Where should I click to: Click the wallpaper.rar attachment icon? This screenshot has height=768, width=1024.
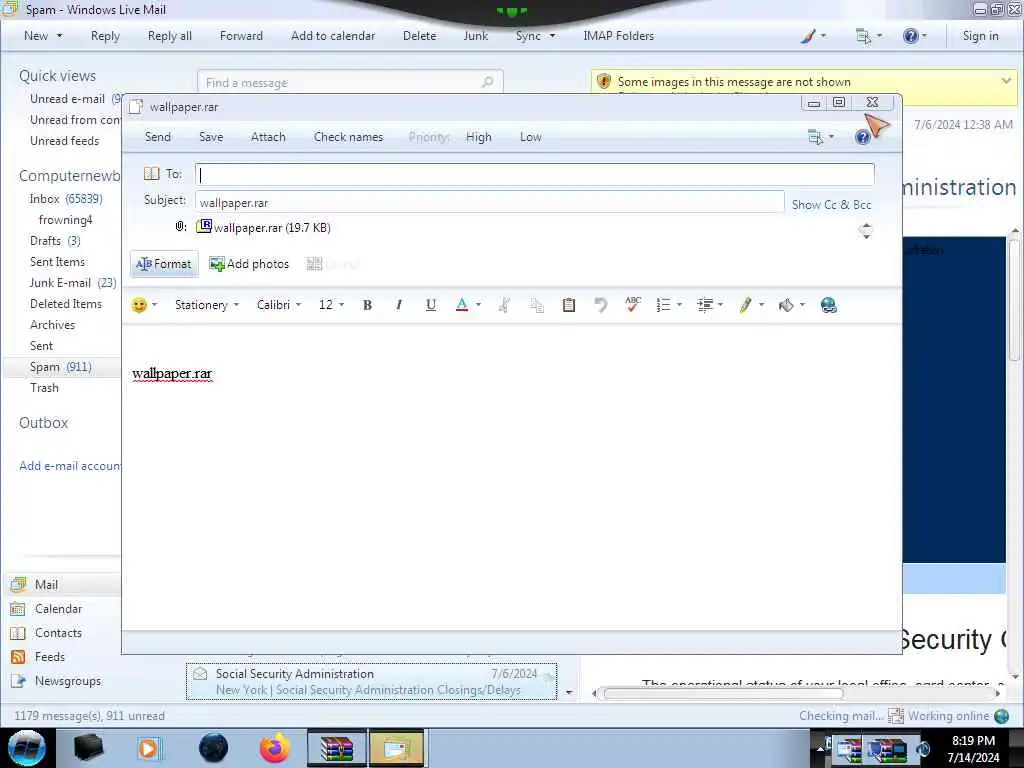(x=204, y=227)
